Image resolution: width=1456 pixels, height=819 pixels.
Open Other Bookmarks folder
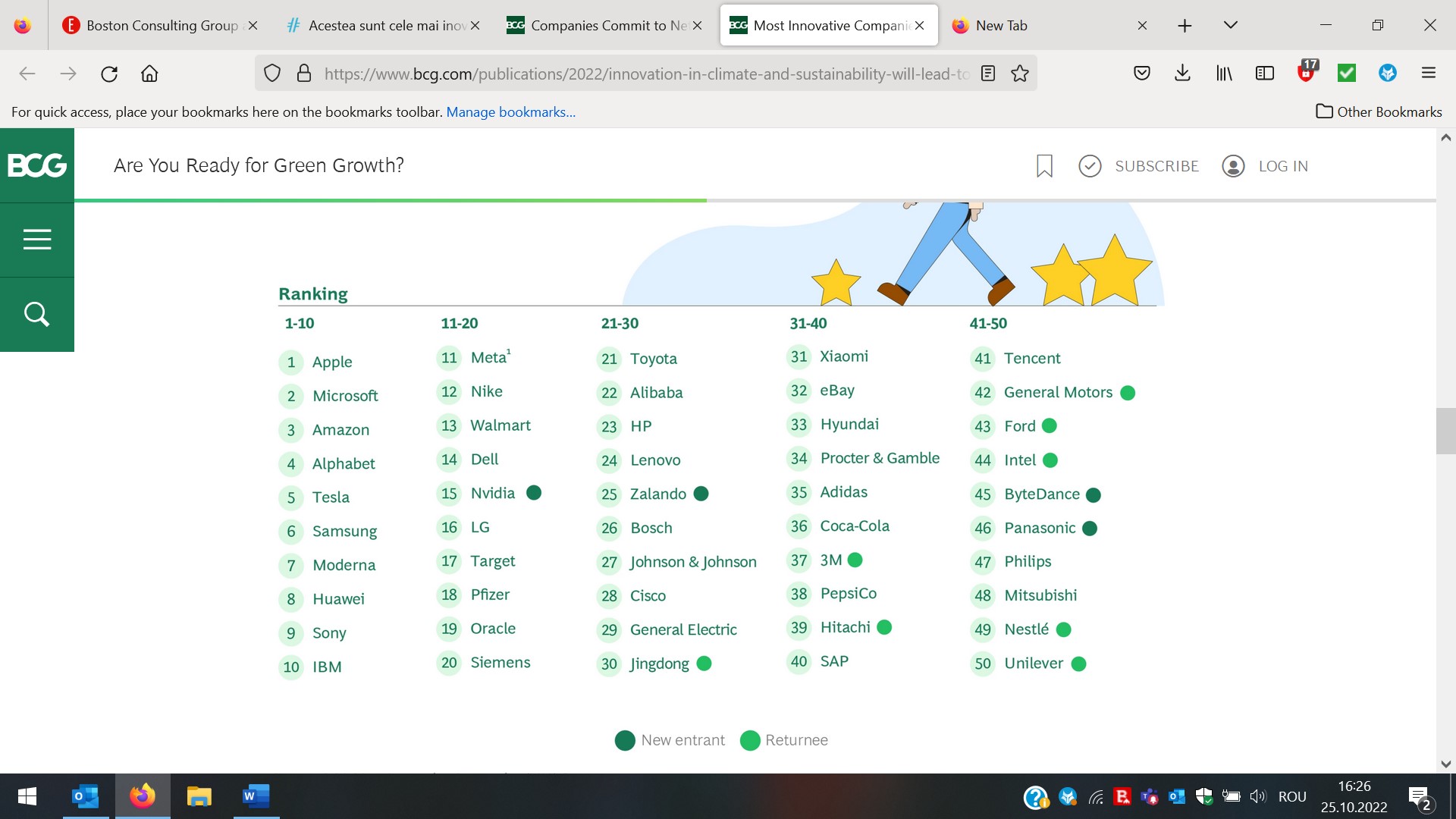1379,111
